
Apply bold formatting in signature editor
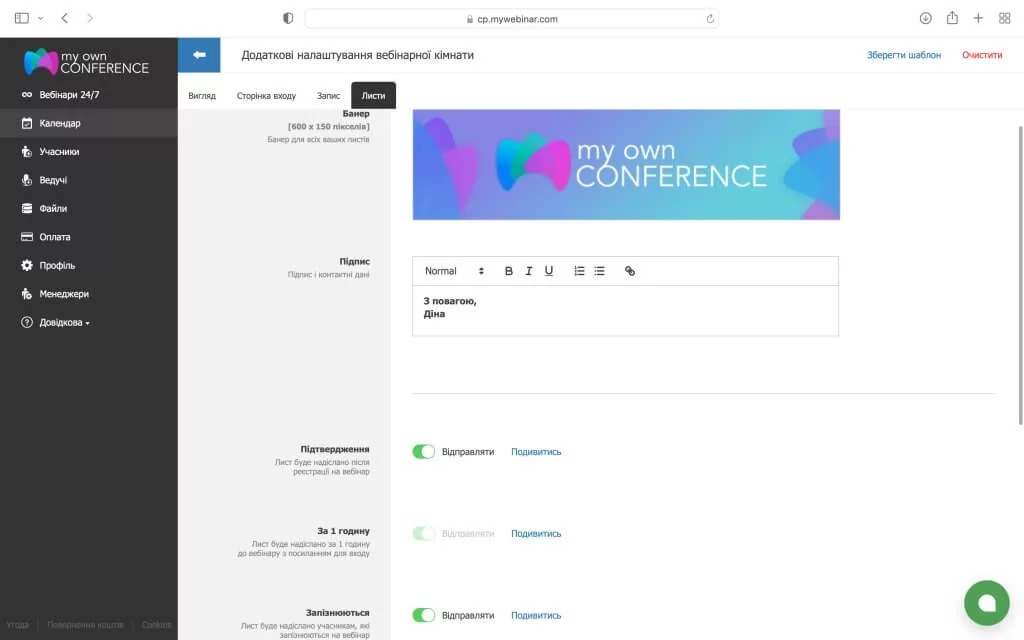pyautogui.click(x=508, y=271)
